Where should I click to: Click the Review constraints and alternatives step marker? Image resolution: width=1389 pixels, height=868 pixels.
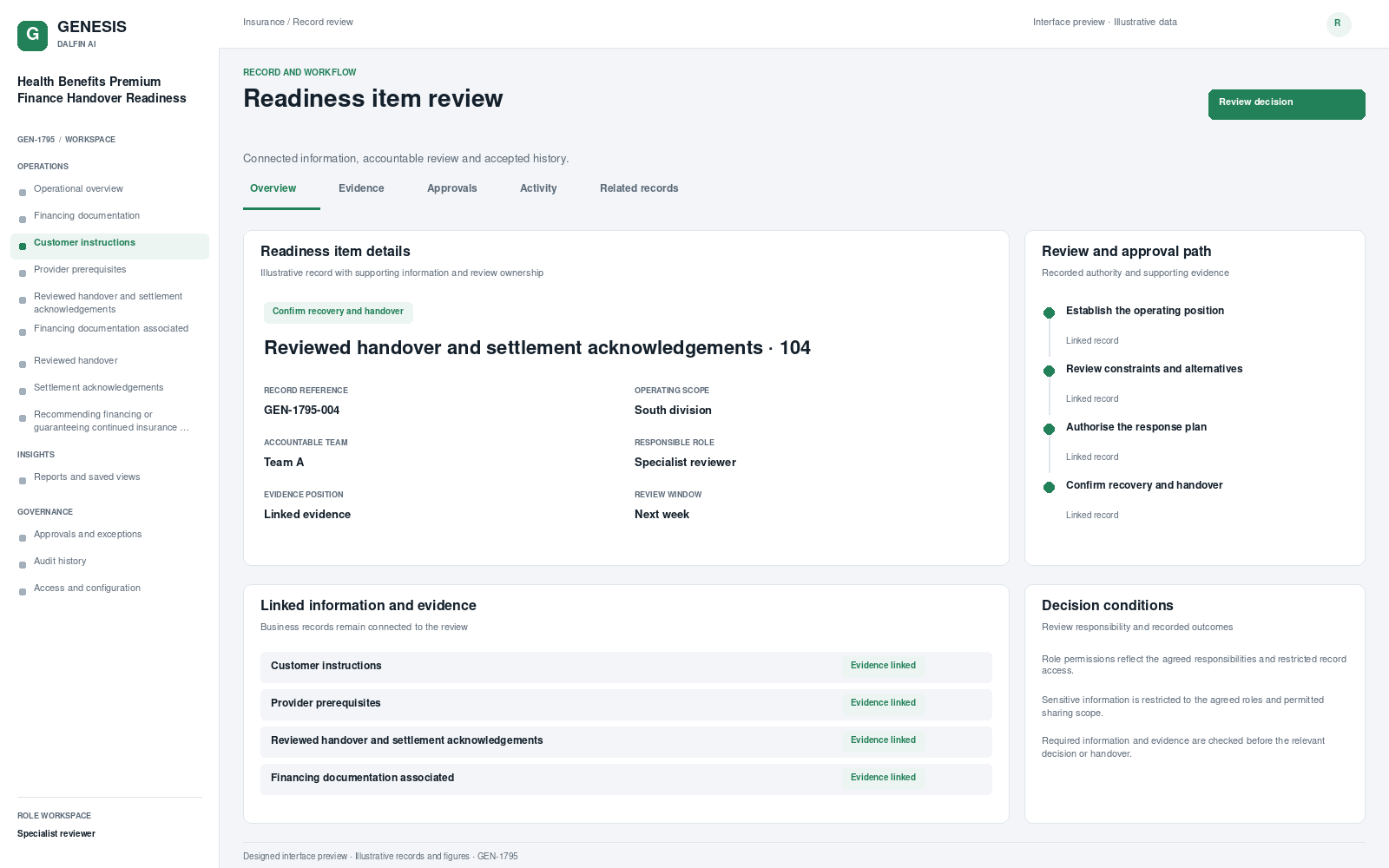click(x=1049, y=371)
